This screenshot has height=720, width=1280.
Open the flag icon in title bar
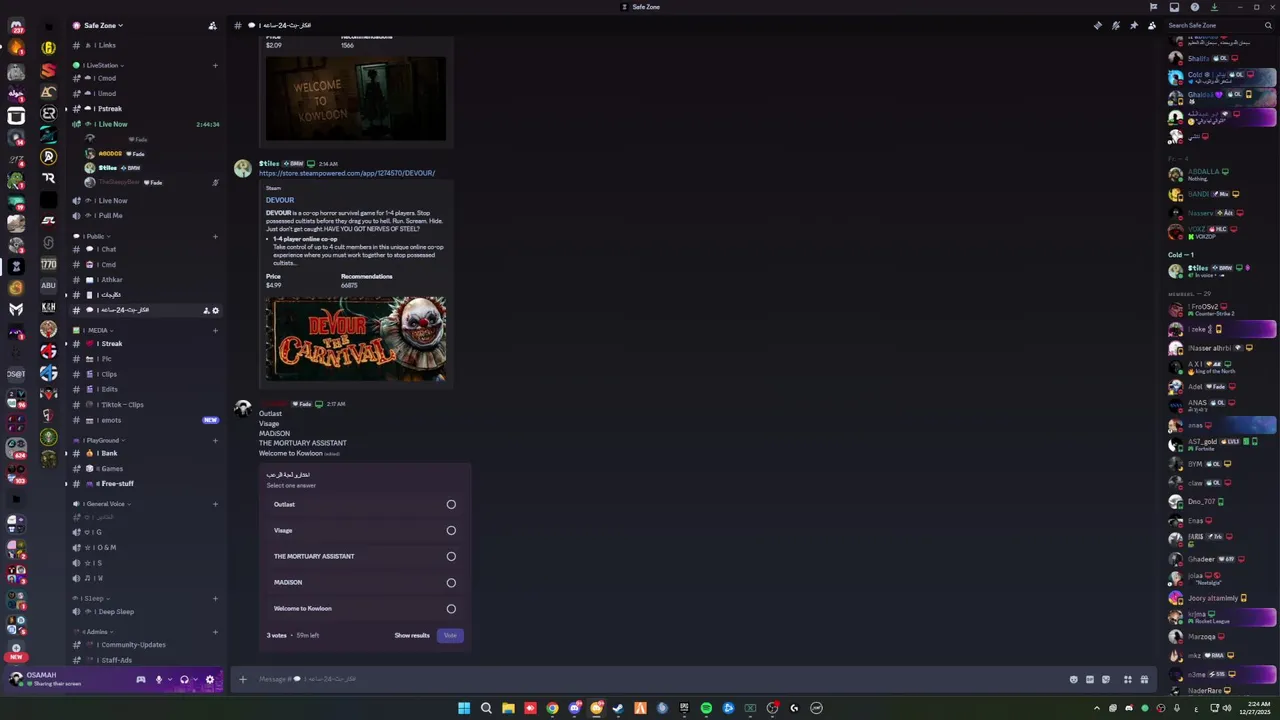point(1153,7)
